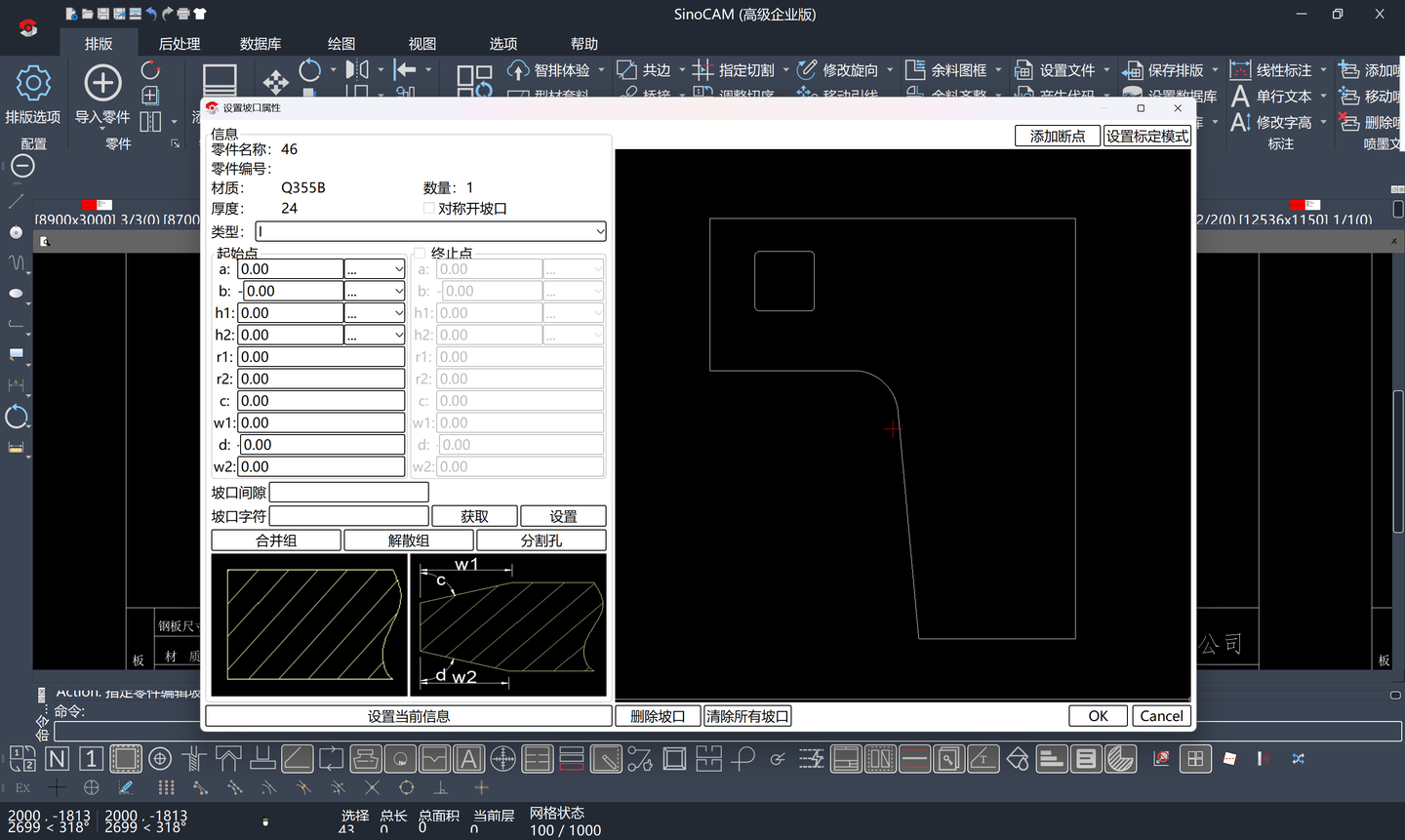Click the 保存排版 icon in ribbon
The height and width of the screenshot is (840, 1405).
tap(1132, 70)
